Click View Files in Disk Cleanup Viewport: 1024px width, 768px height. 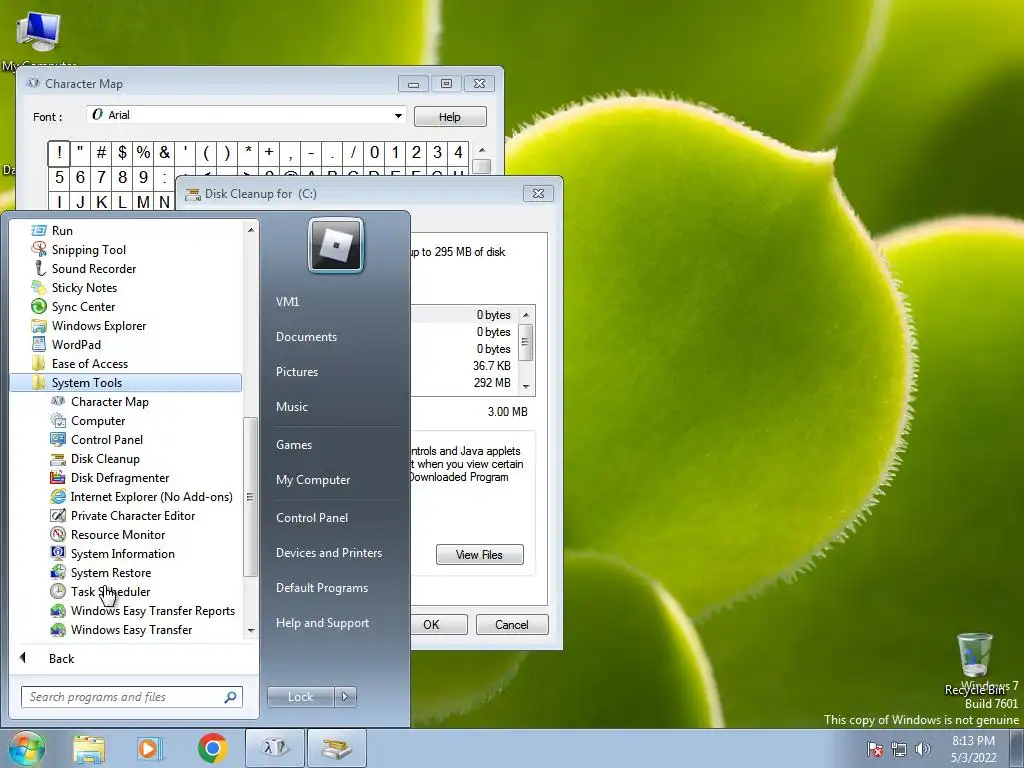click(479, 555)
